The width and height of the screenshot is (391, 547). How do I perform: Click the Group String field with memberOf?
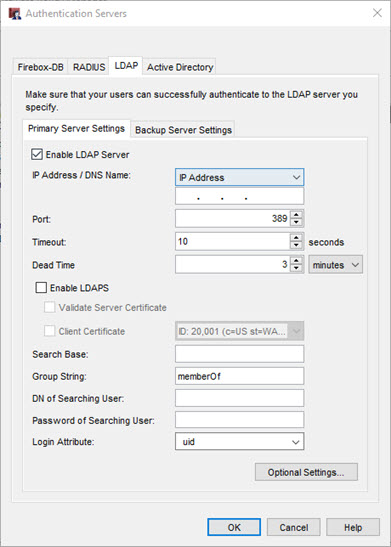pos(239,376)
